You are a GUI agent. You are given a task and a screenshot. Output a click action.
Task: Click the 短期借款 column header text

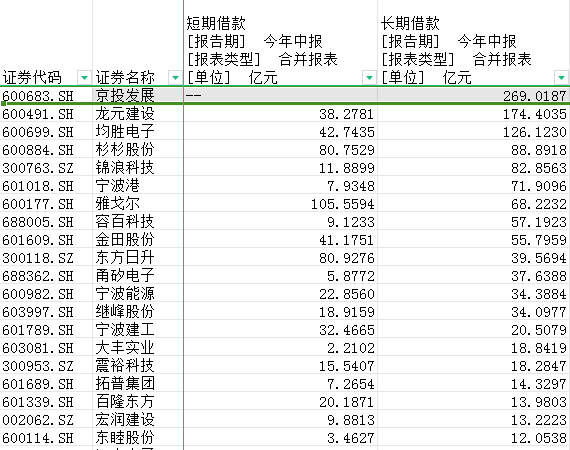[216, 23]
